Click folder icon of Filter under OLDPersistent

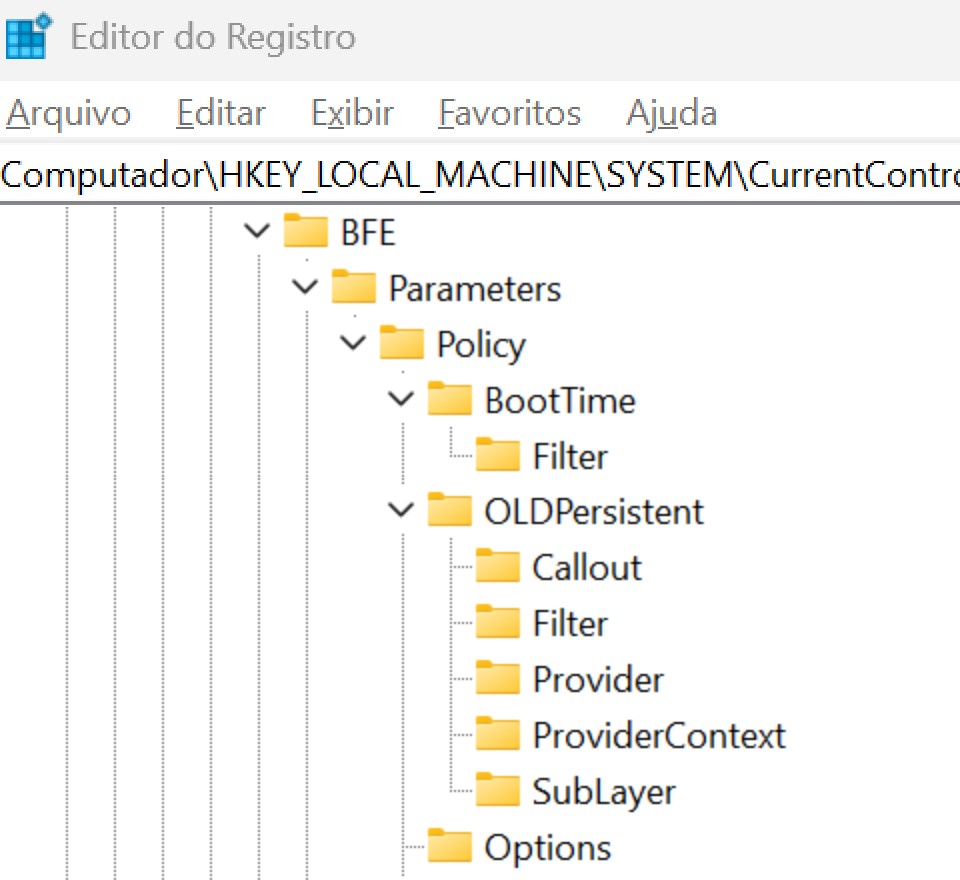pyautogui.click(x=498, y=622)
